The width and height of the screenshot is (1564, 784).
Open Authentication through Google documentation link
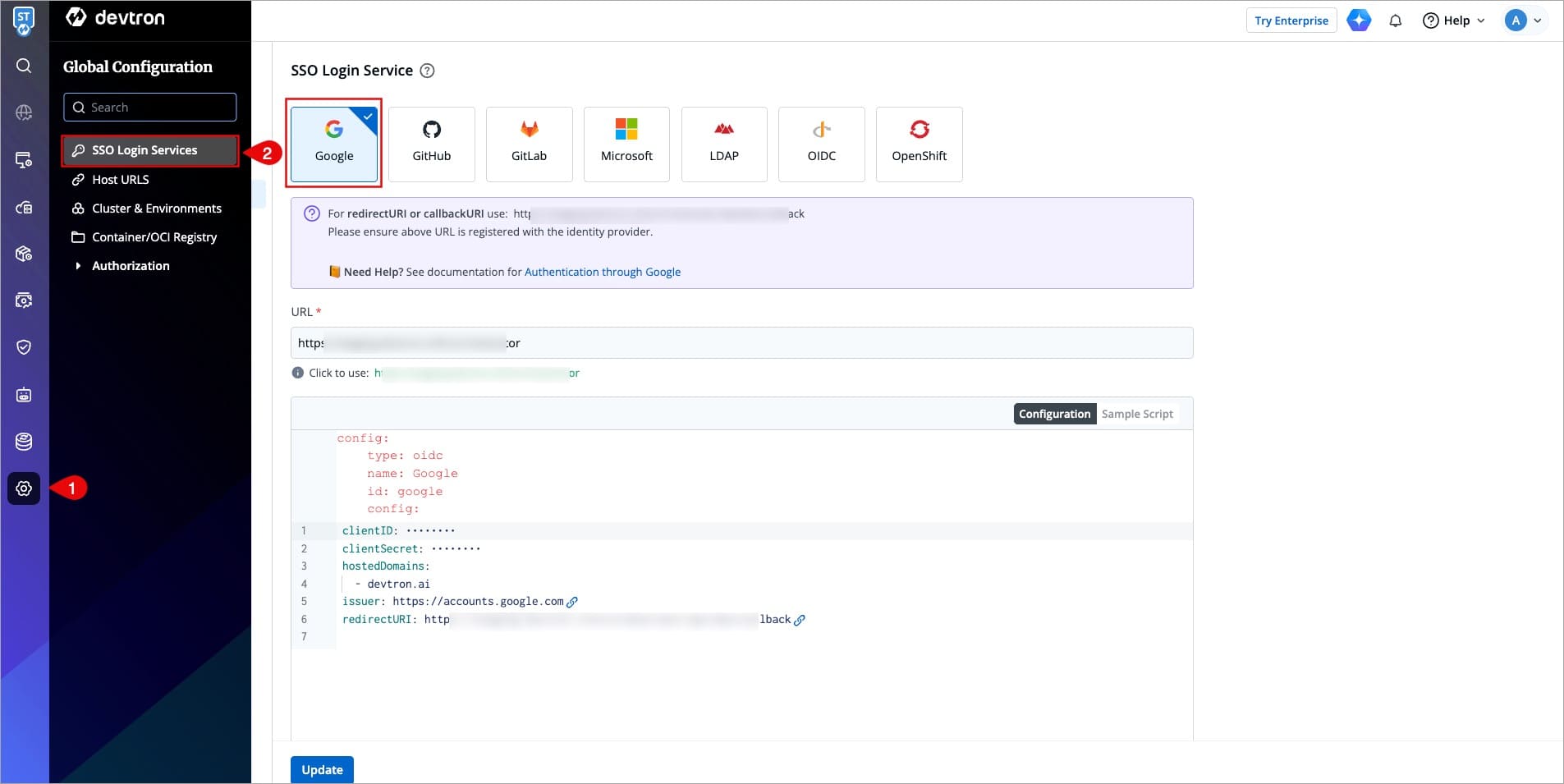point(602,272)
